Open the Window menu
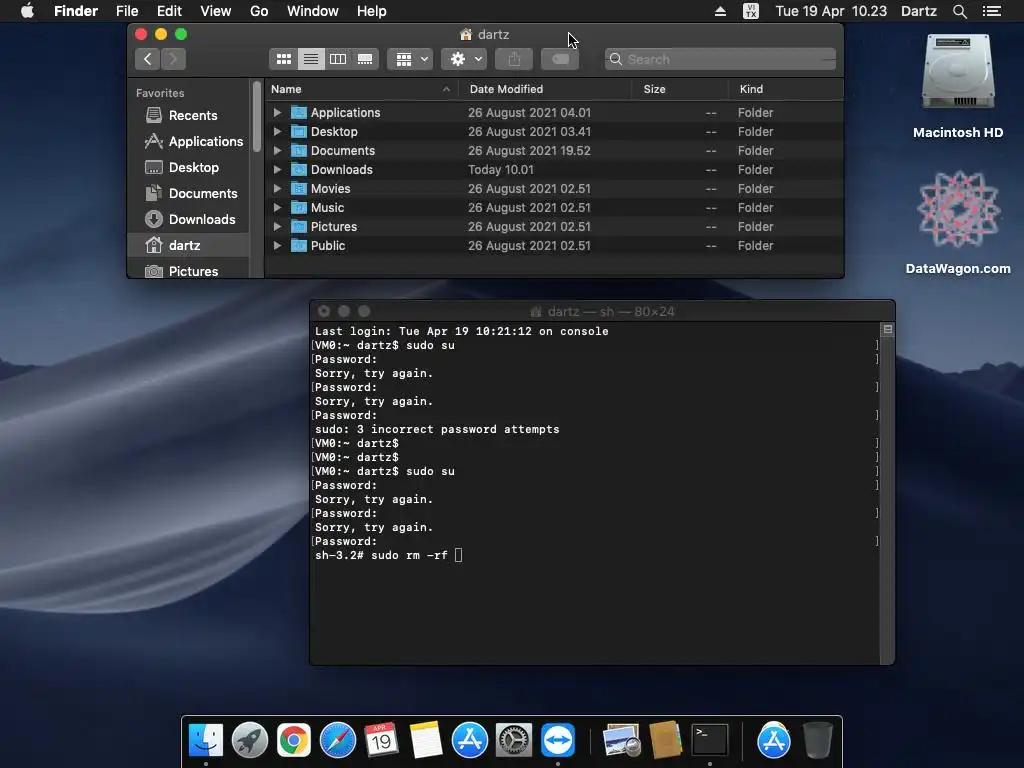The width and height of the screenshot is (1024, 768). [x=313, y=11]
